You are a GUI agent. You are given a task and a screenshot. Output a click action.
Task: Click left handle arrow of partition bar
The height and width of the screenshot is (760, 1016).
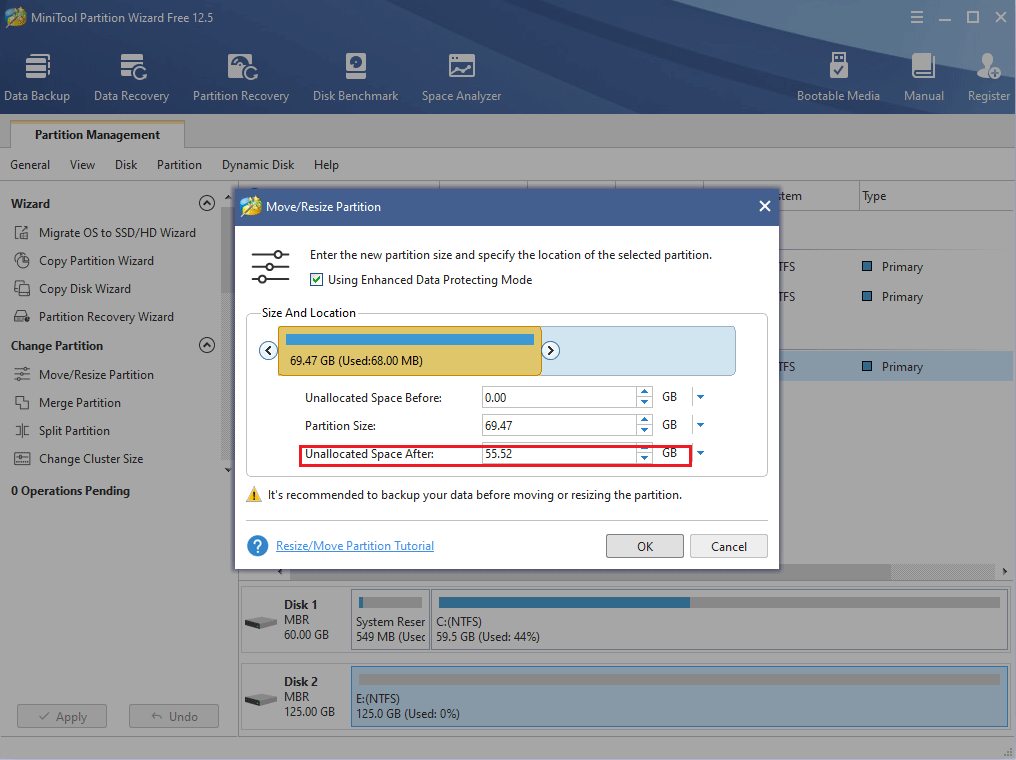268,351
